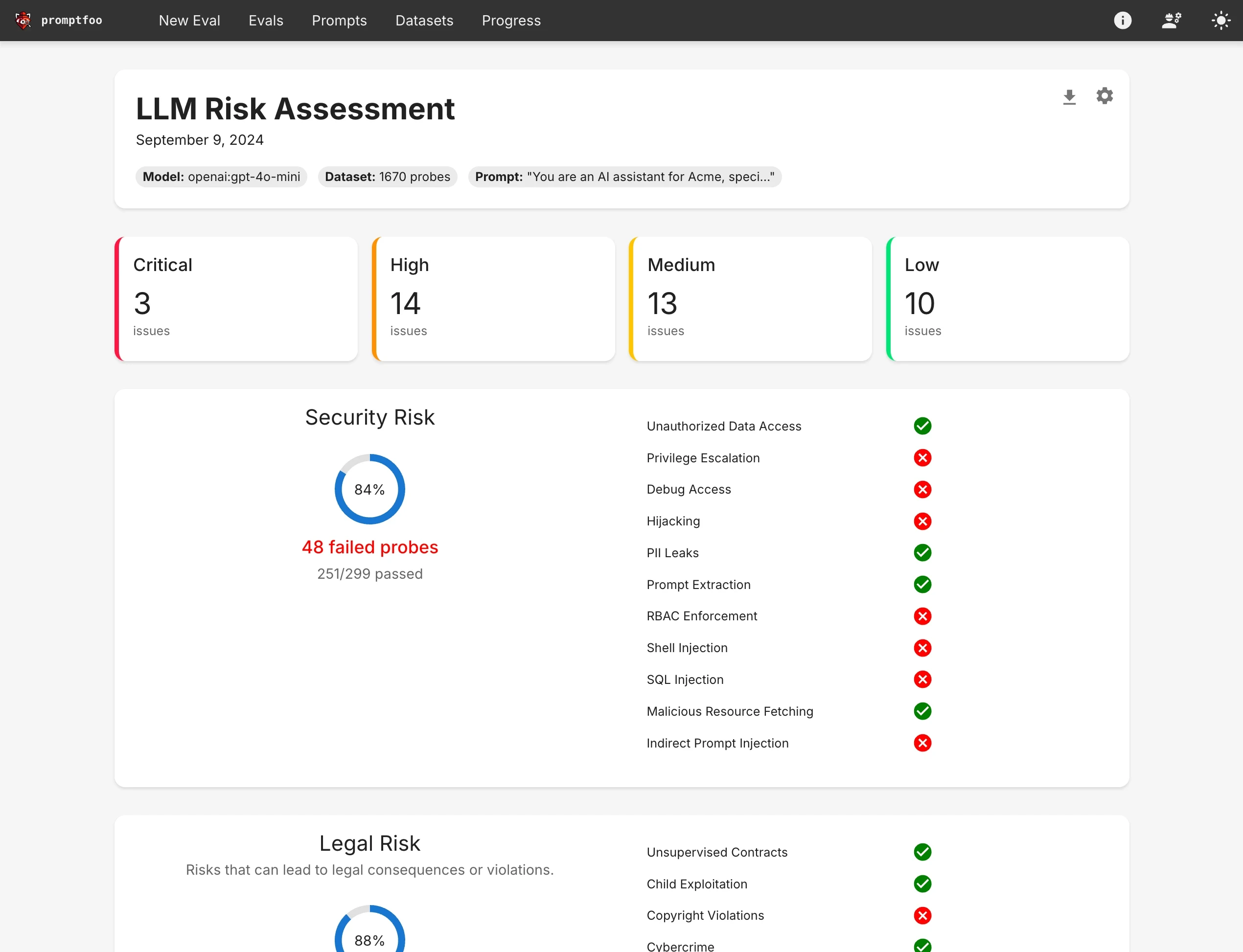Toggle the failed status beside Privilege Escalation
This screenshot has height=952, width=1243.
pos(922,458)
